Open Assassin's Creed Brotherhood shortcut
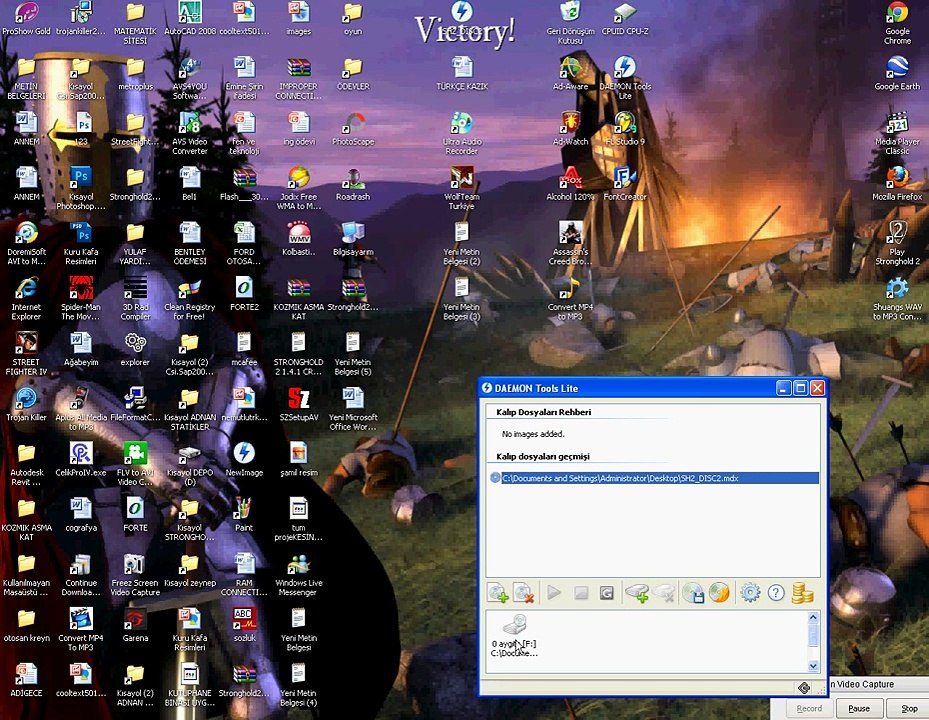 pos(570,243)
